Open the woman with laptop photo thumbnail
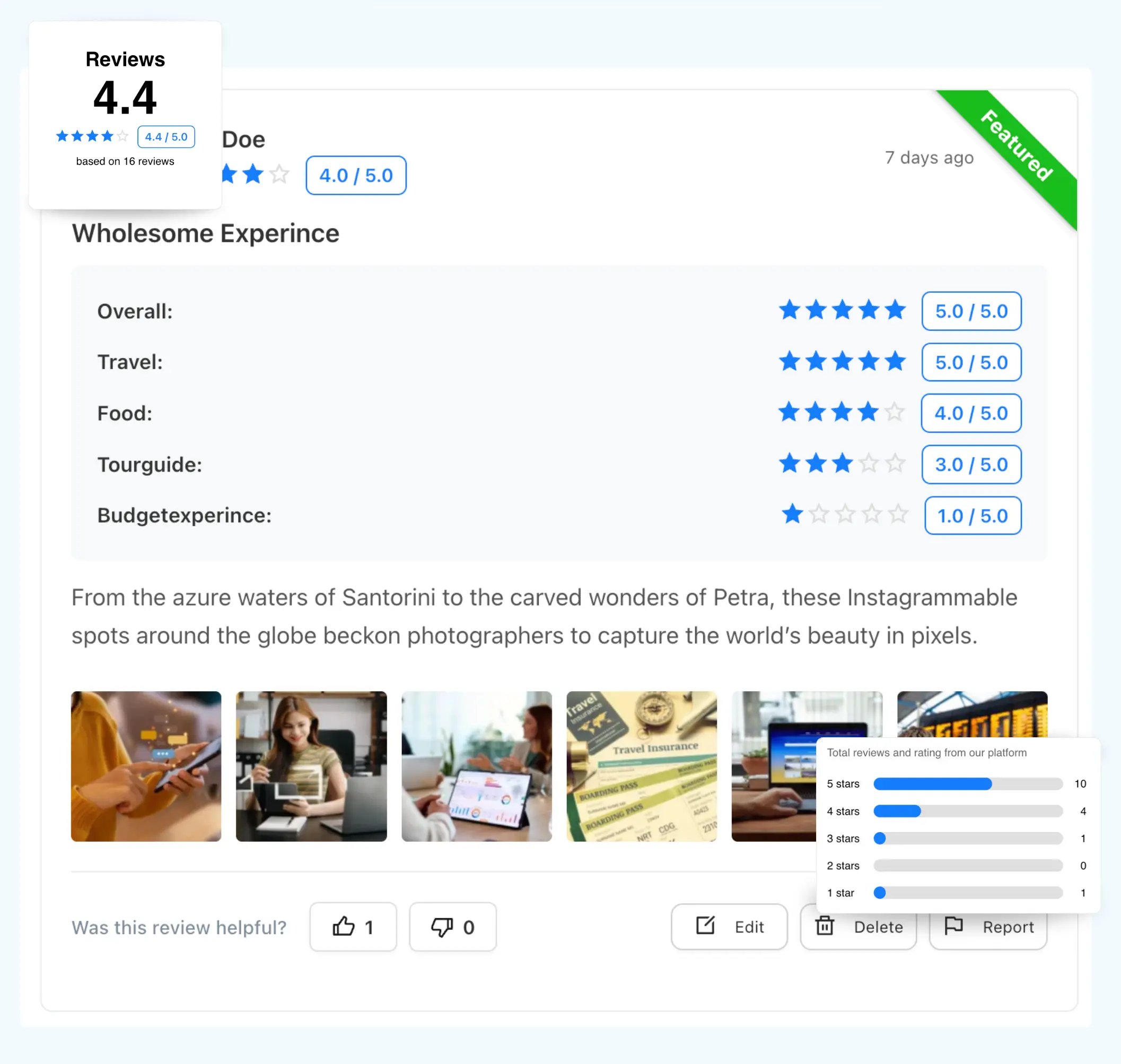The height and width of the screenshot is (1064, 1121). pos(311,766)
